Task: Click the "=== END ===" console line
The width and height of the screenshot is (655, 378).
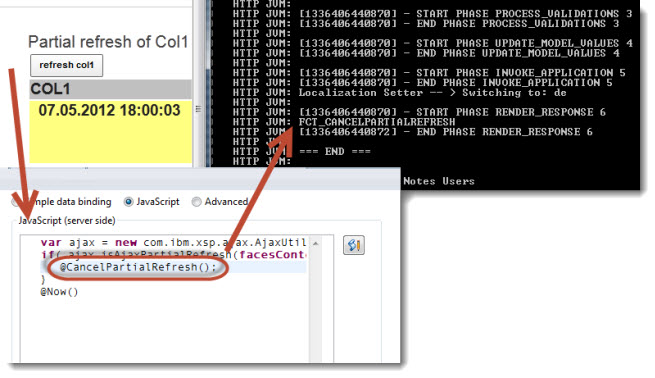Action: click(x=335, y=151)
